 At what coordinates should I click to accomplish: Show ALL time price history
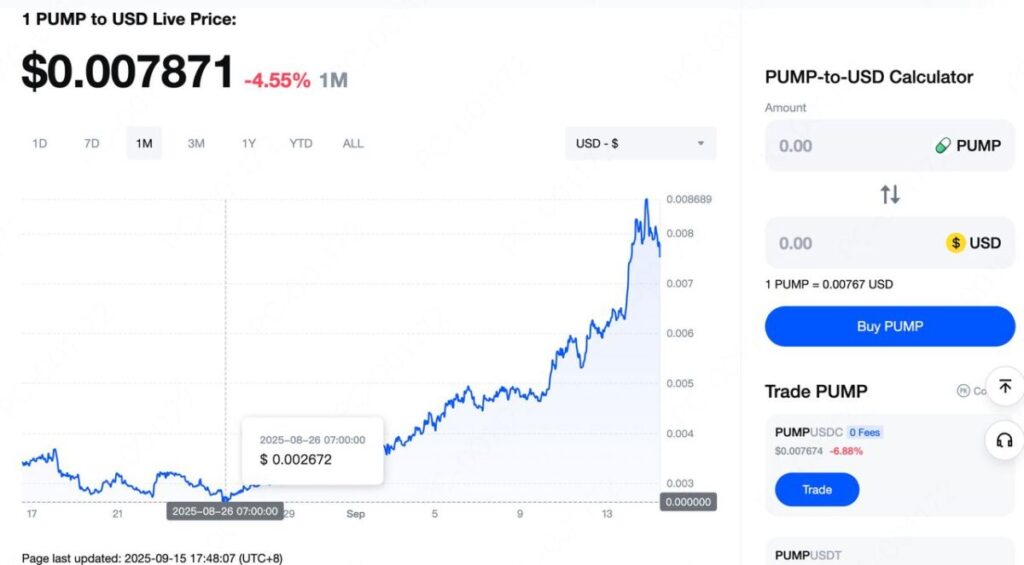point(353,143)
